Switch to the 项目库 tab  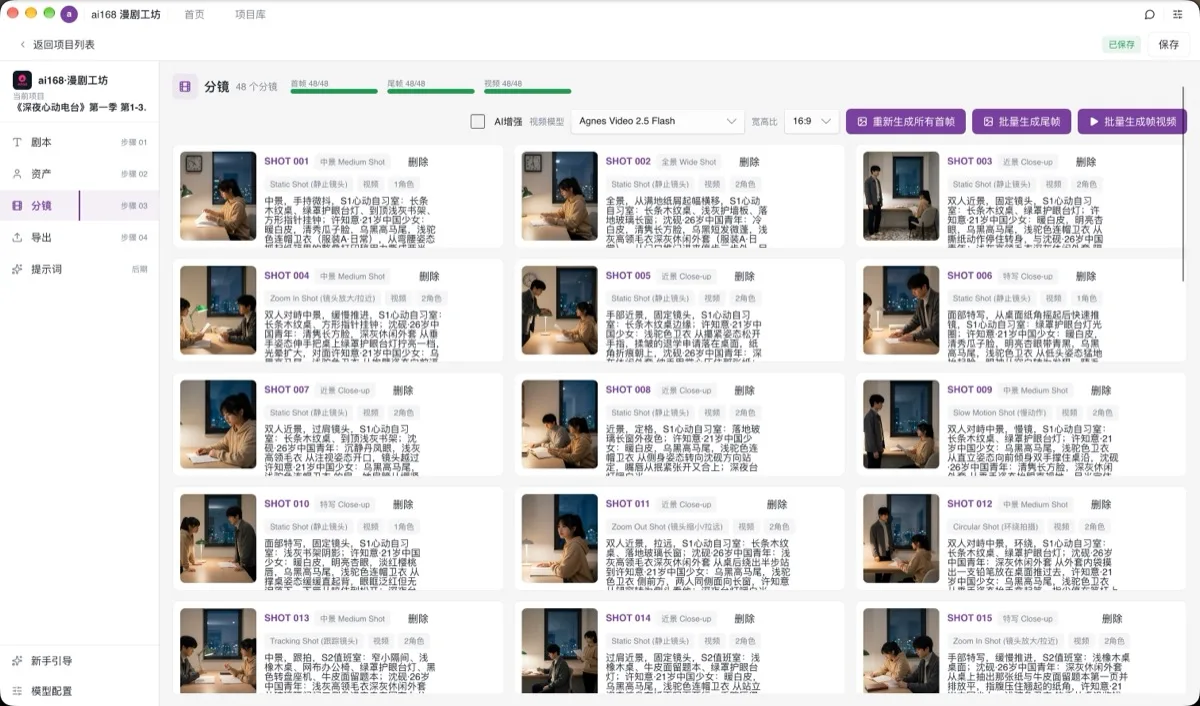(x=250, y=15)
